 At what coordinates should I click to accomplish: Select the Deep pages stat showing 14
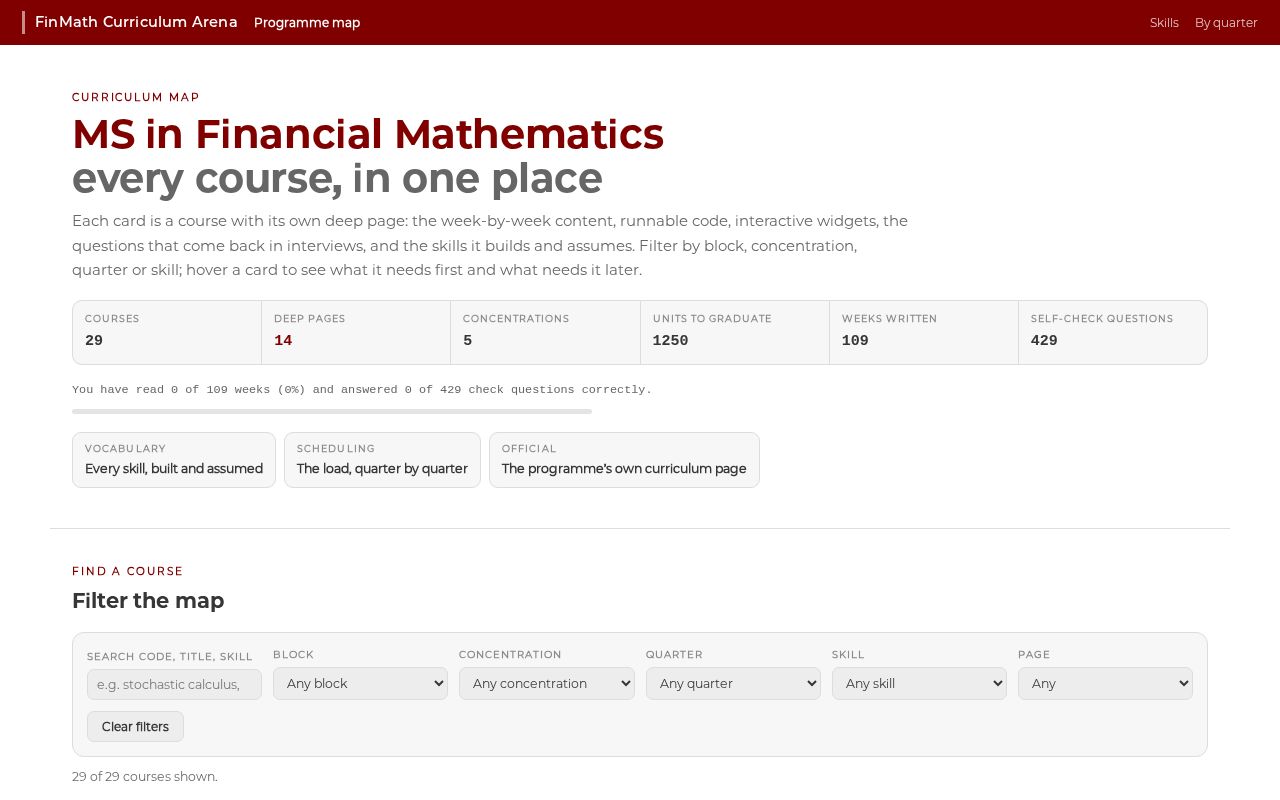356,332
